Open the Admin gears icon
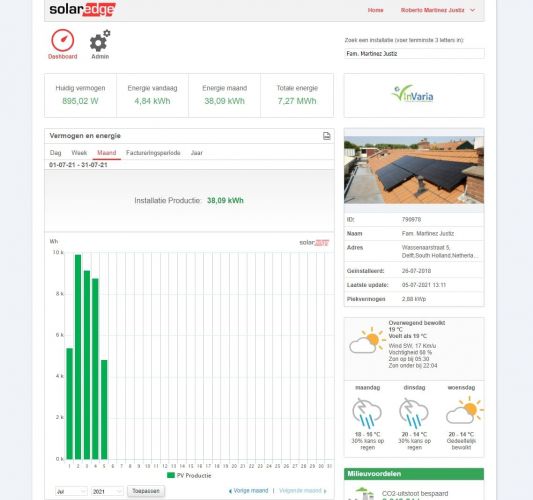Image resolution: width=533 pixels, height=500 pixels. pos(100,41)
